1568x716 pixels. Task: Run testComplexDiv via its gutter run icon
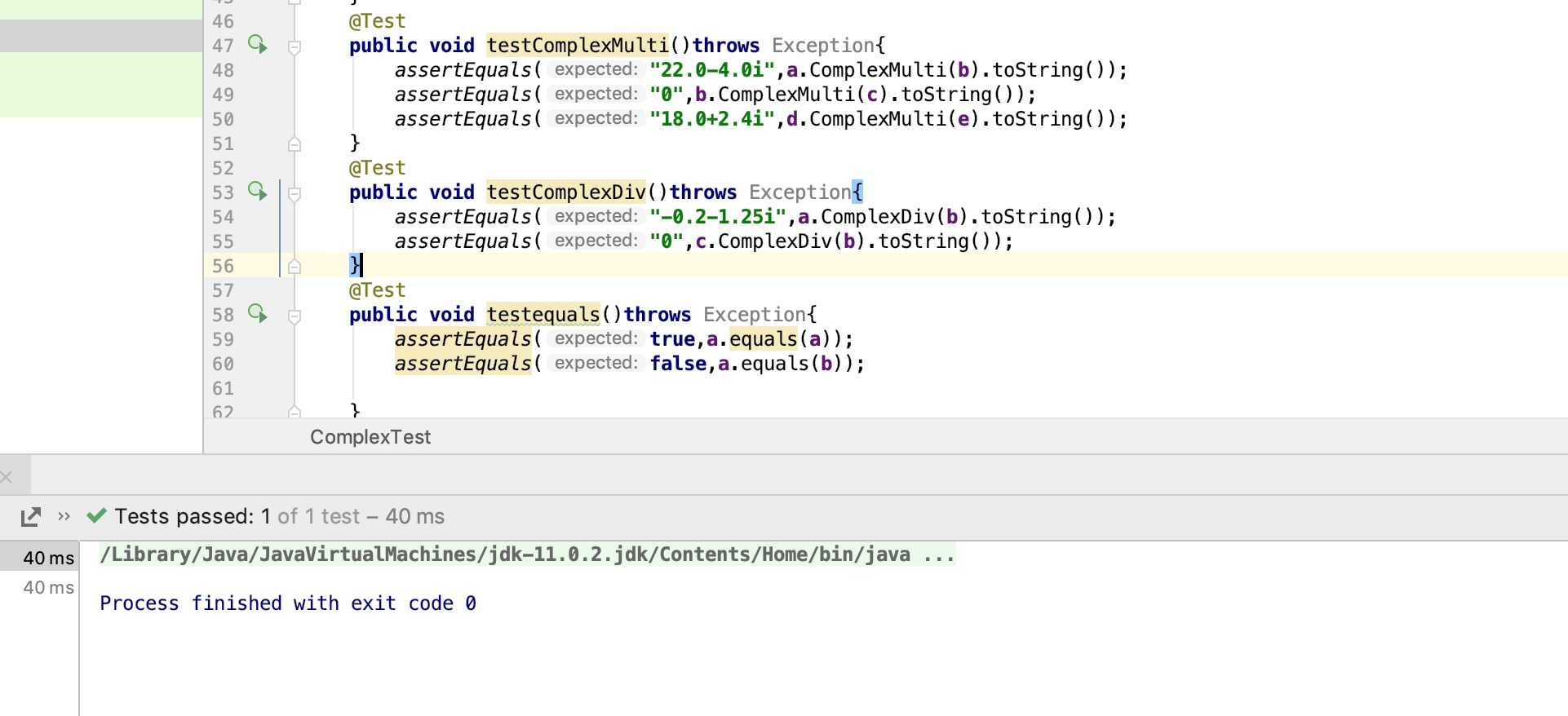(258, 191)
